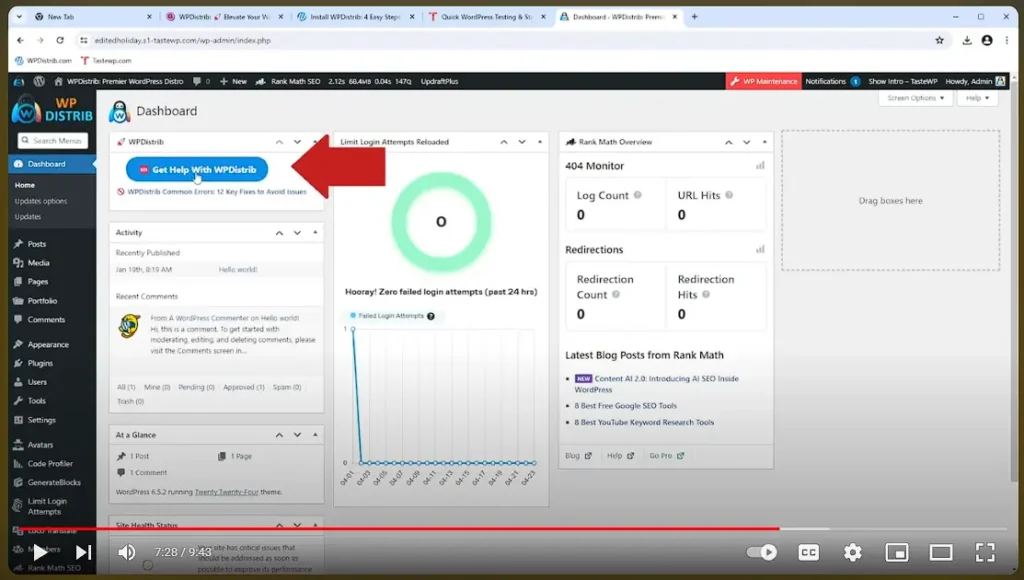Click Log Count help tooltip icon

click(x=637, y=195)
